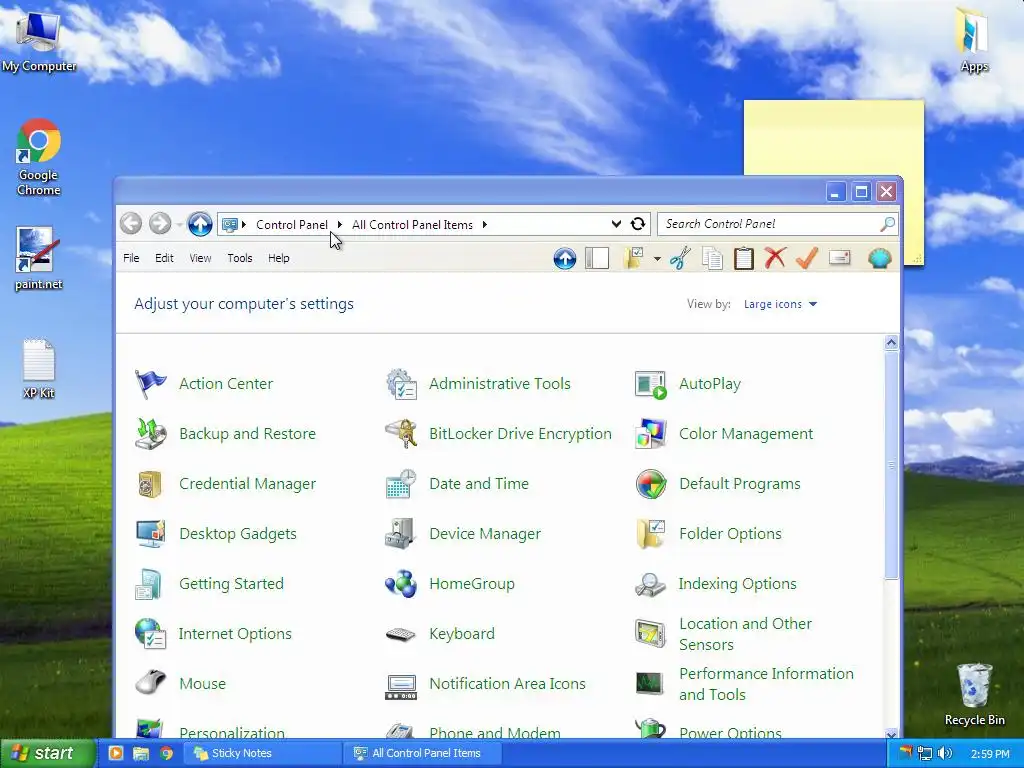Click the blue Up arrow in toolbar
The image size is (1024, 768).
click(x=565, y=259)
